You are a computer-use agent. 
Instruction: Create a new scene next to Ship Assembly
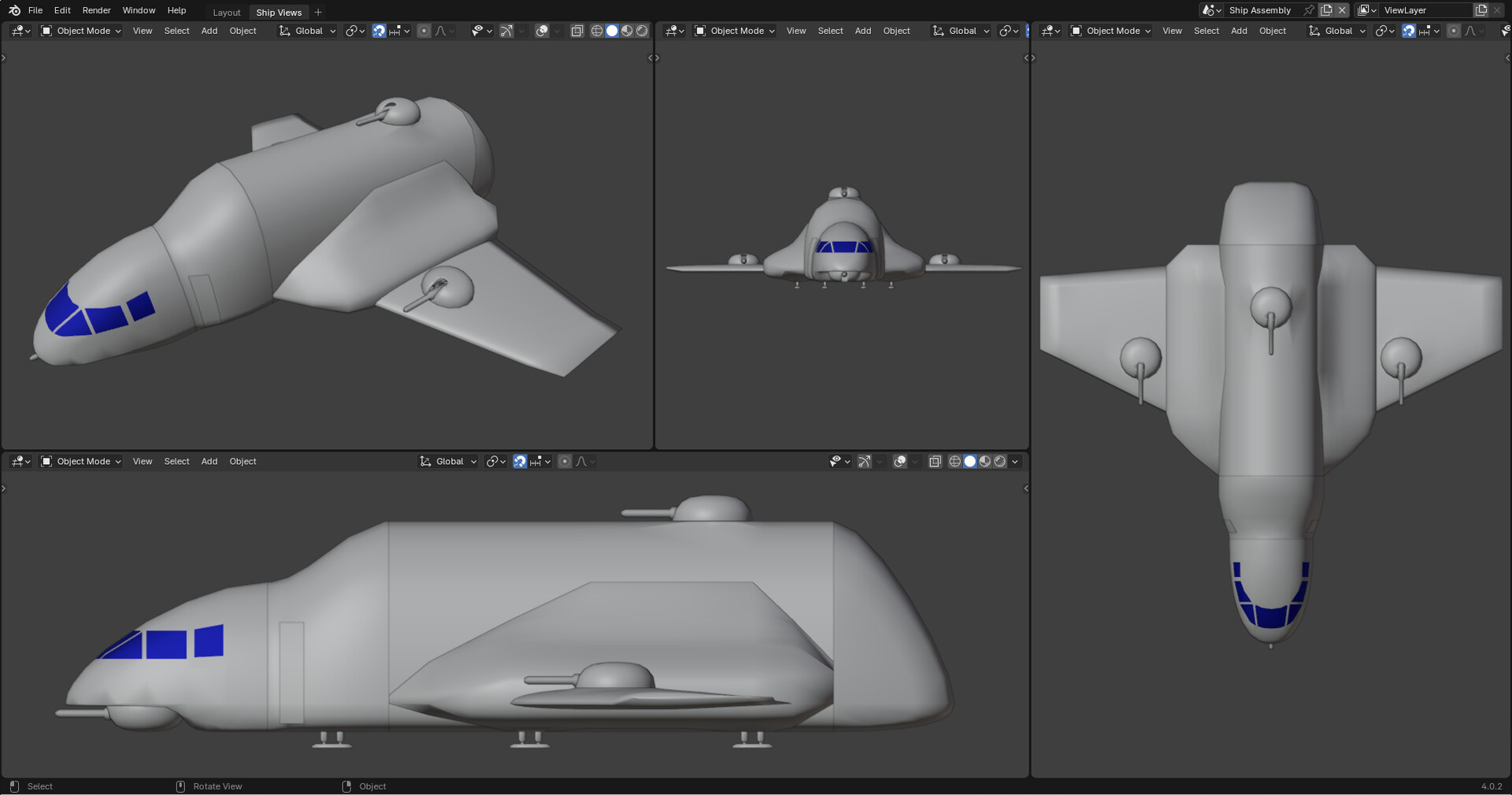1326,10
